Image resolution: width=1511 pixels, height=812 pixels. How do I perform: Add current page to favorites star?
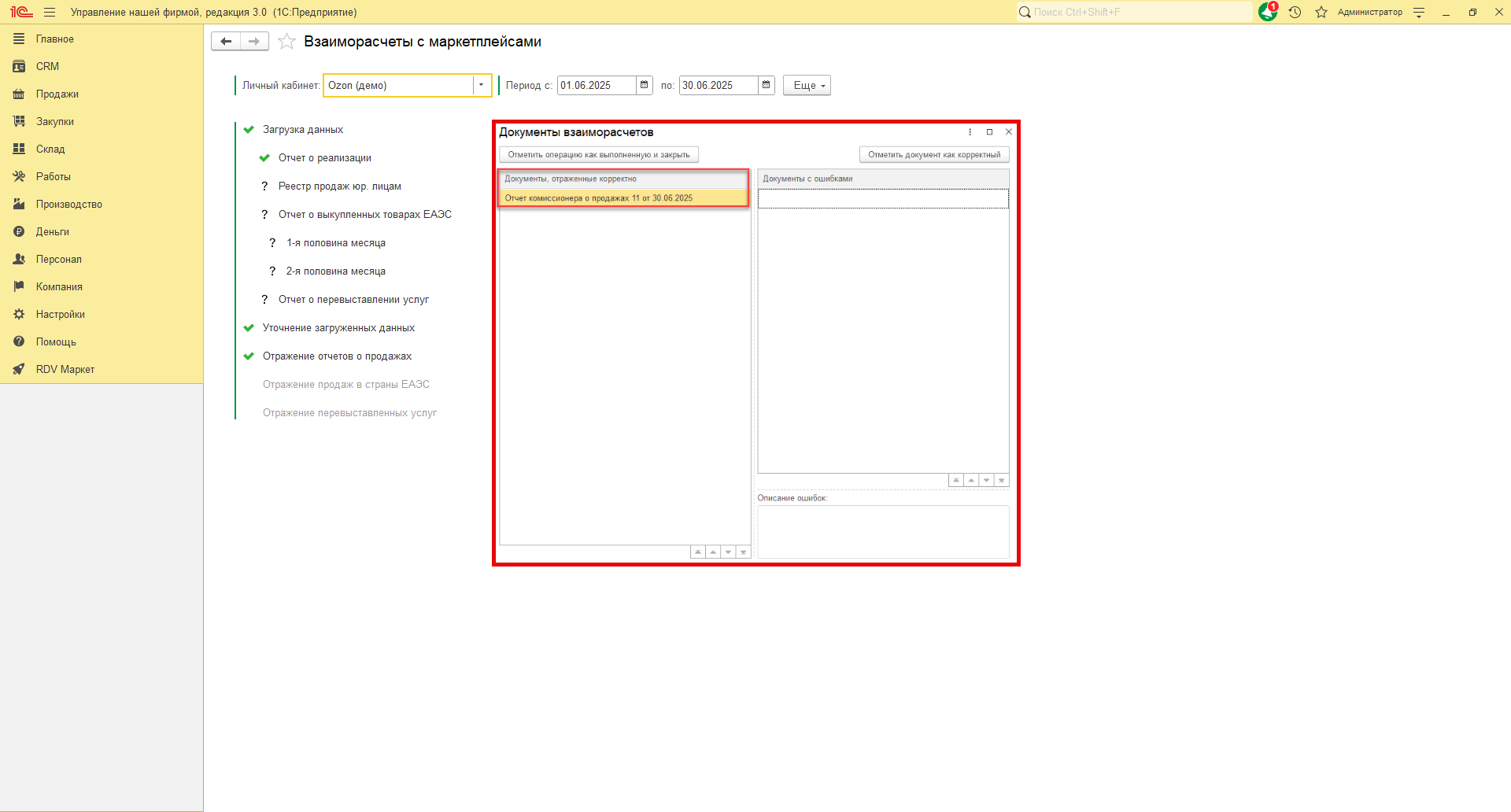(x=287, y=42)
